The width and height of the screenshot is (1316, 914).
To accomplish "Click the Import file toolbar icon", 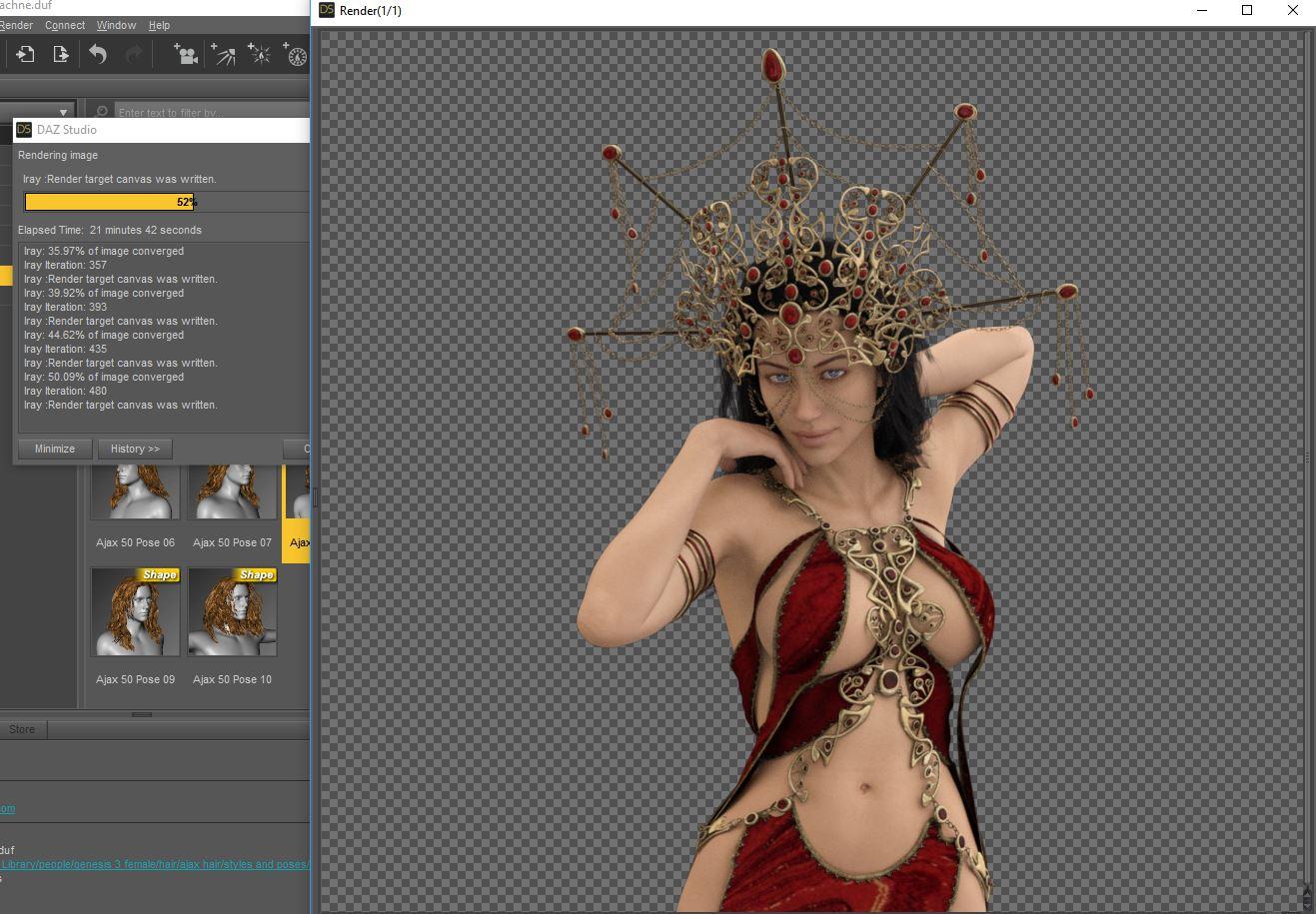I will 25,55.
